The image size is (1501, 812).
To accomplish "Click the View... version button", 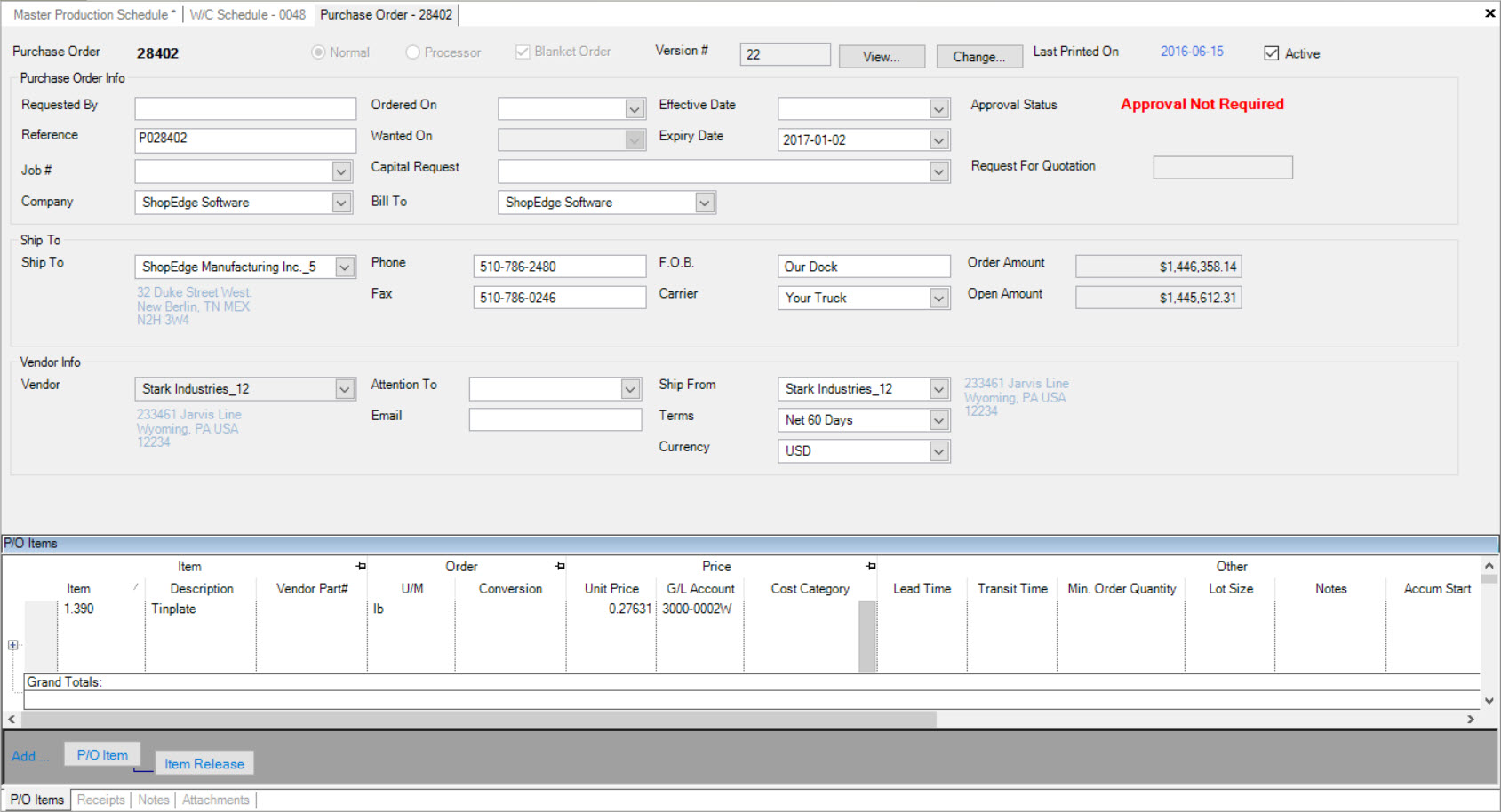I will tap(882, 56).
